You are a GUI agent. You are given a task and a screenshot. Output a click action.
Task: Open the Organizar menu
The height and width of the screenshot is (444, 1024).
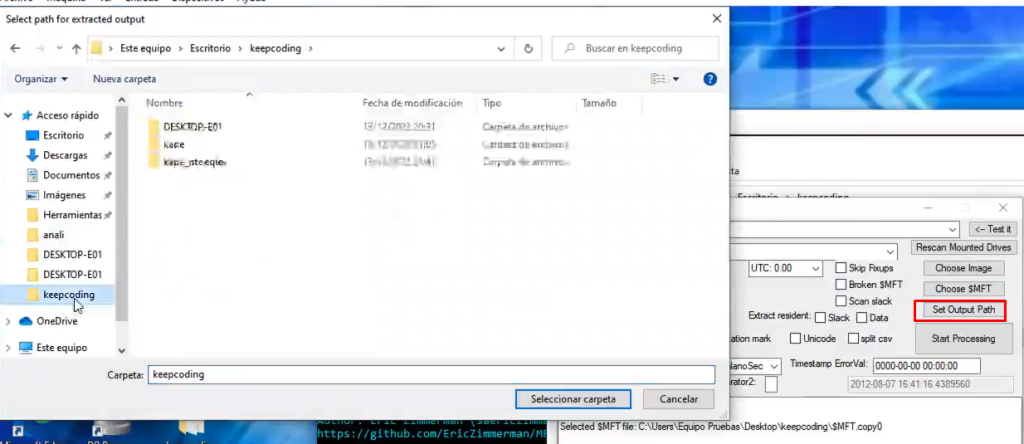[41, 79]
